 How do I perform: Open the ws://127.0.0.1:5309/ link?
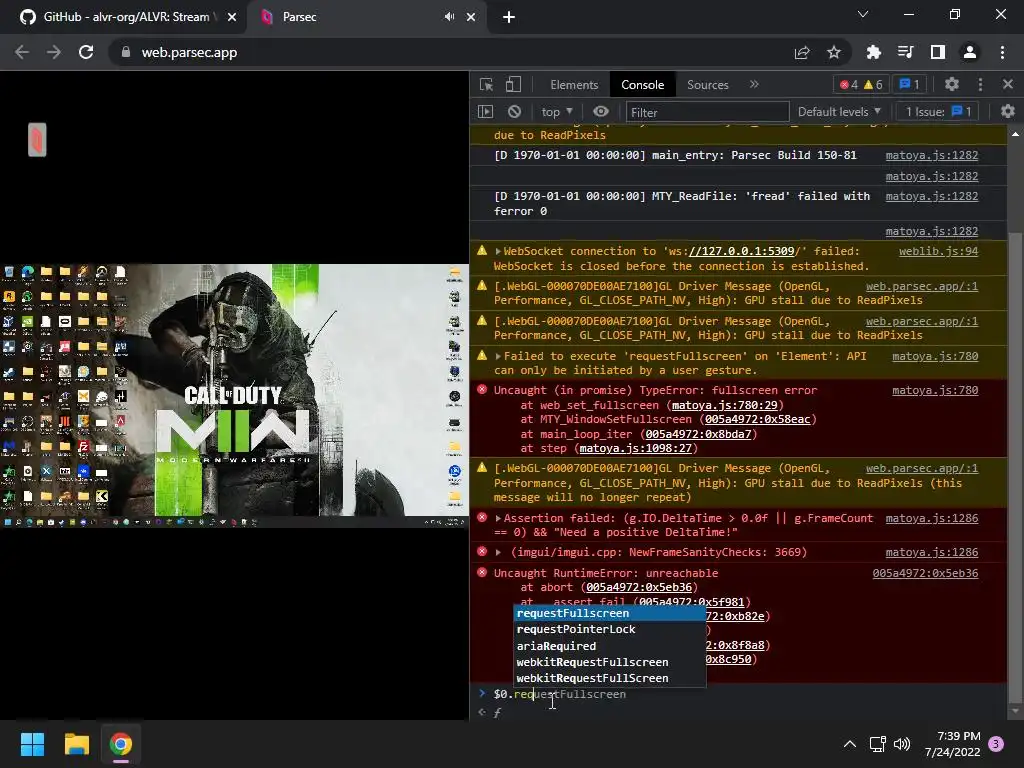click(741, 251)
